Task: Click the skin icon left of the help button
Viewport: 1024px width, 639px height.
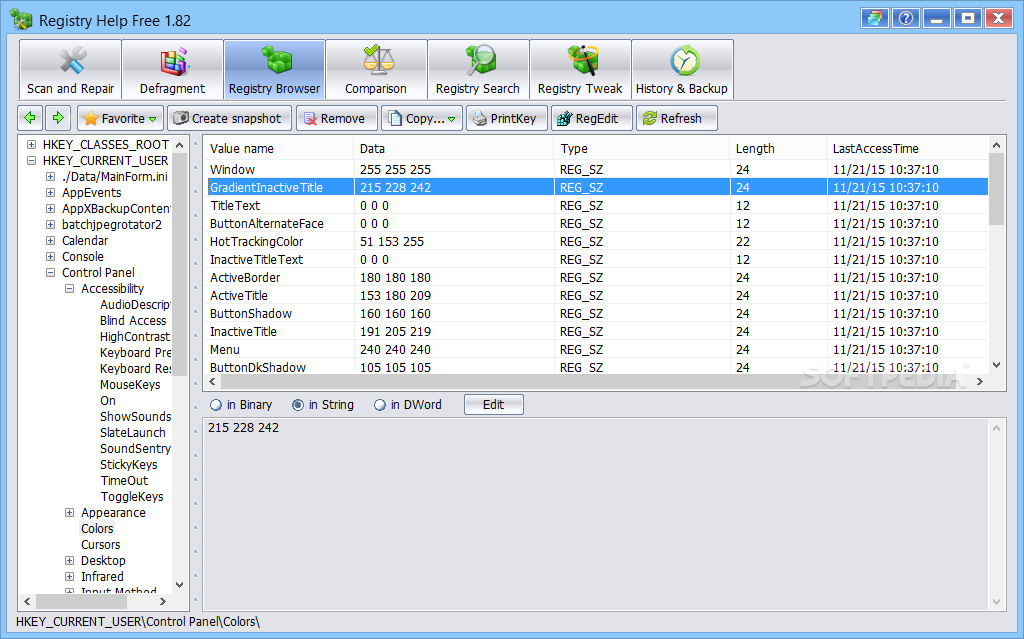Action: tap(875, 18)
